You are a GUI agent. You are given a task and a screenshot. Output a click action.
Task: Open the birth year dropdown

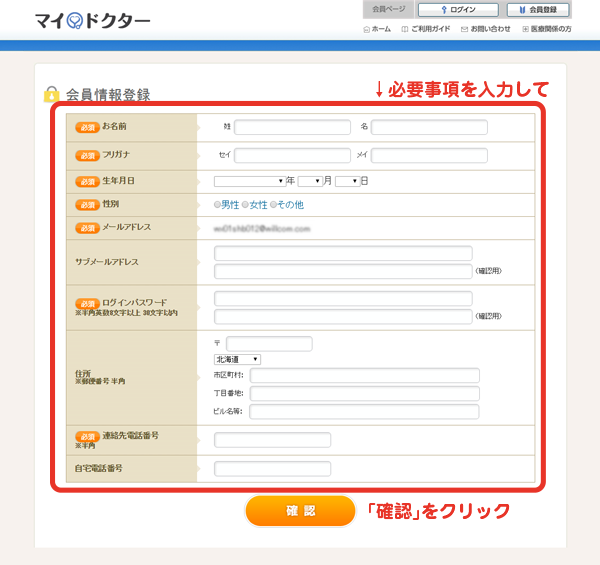tap(250, 181)
